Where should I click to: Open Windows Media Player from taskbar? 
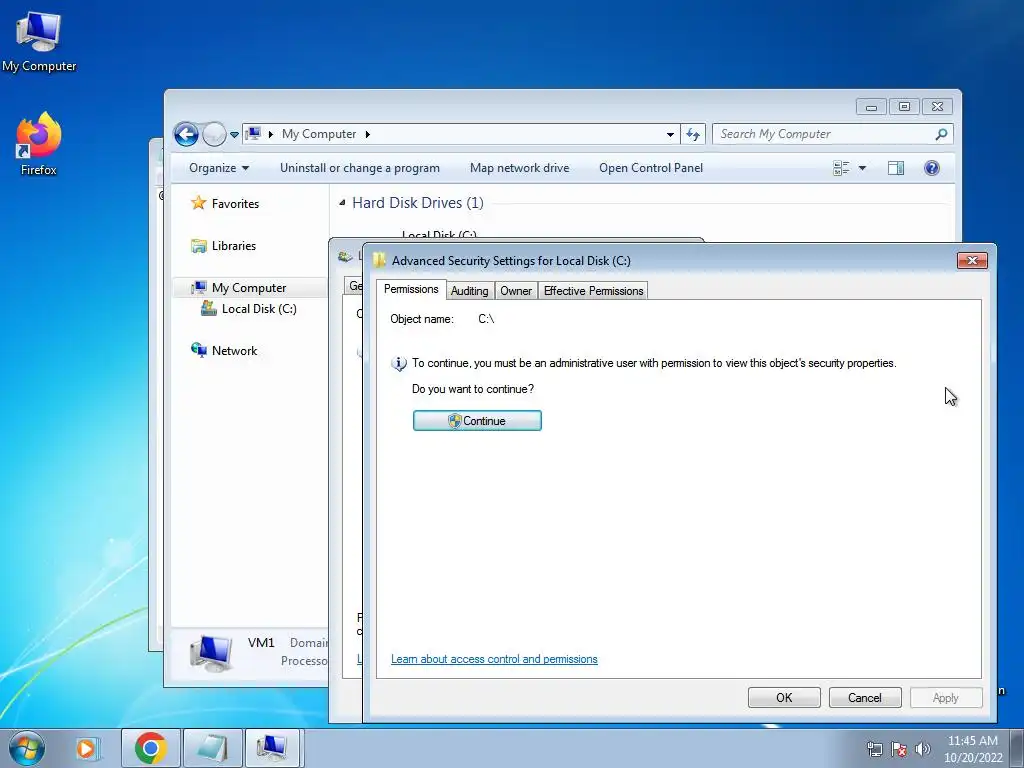pyautogui.click(x=86, y=748)
